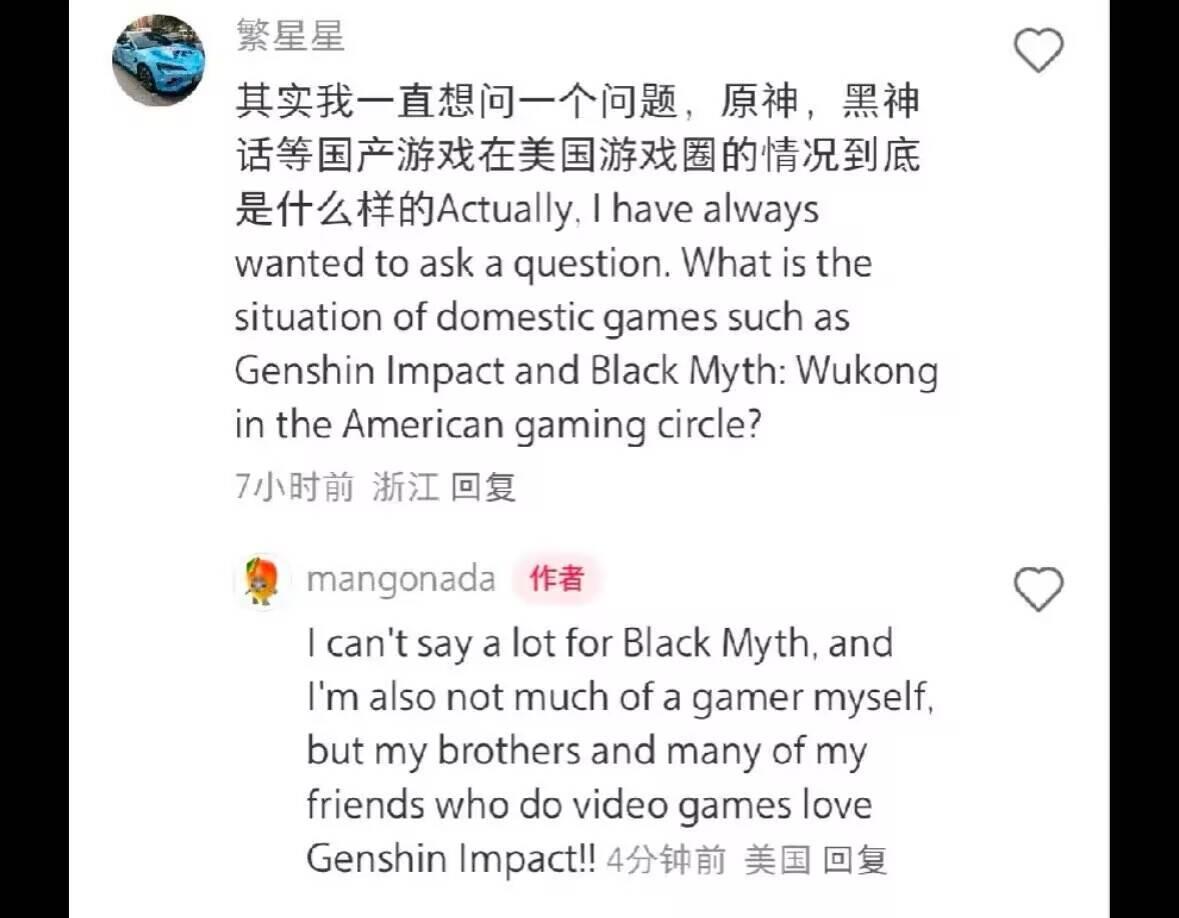Screen dimensions: 1179x918
Task: Open mangonada's mango profile avatar
Action: tap(262, 580)
